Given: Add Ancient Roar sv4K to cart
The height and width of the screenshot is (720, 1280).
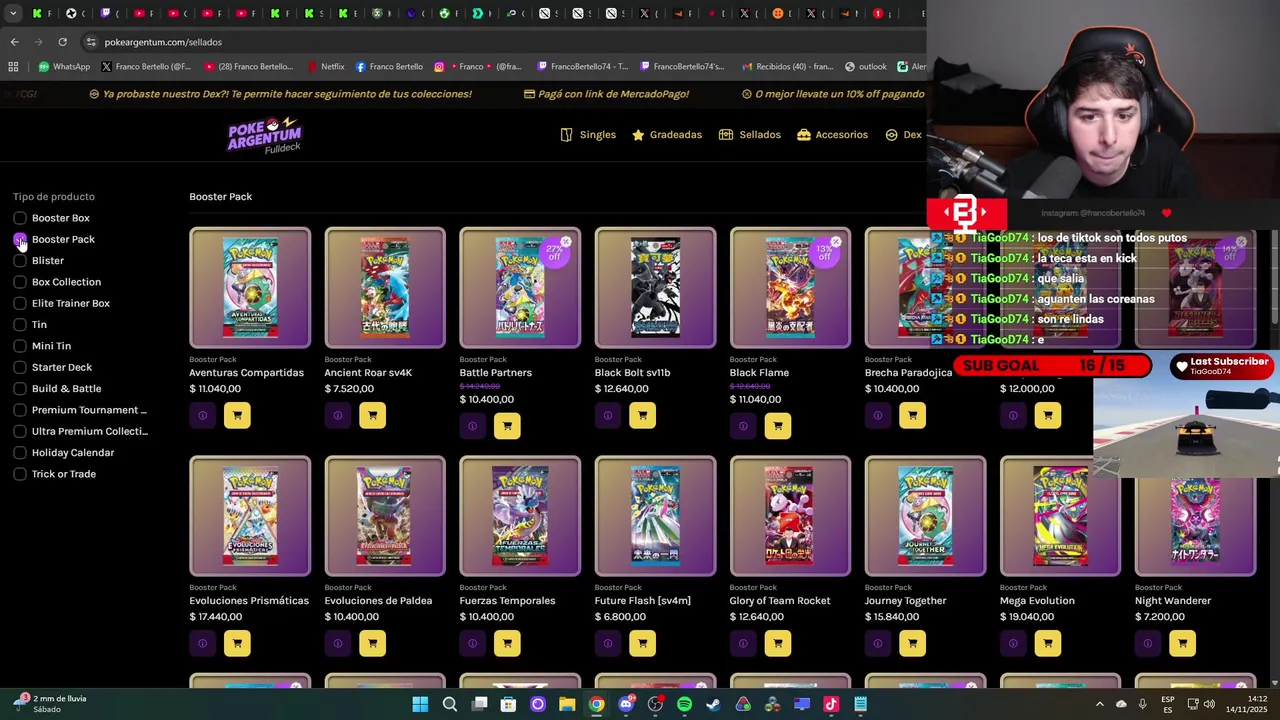Looking at the screenshot, I should (372, 415).
